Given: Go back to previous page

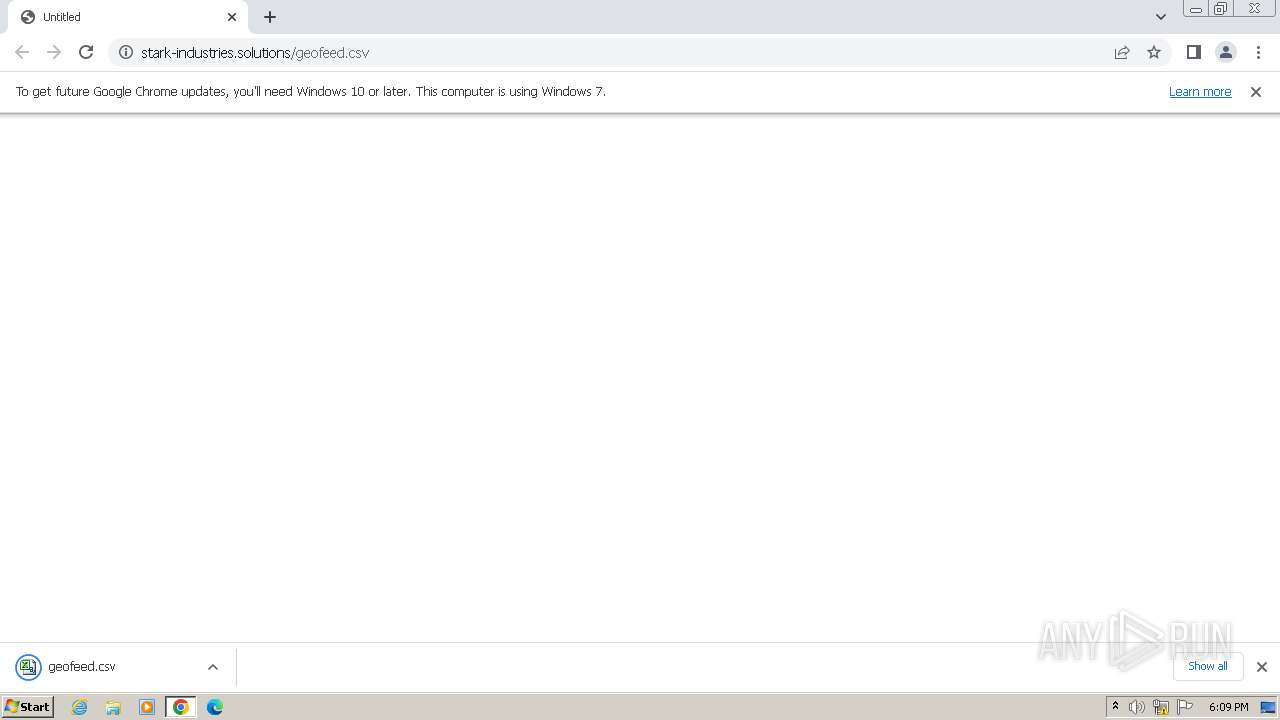Looking at the screenshot, I should point(22,52).
